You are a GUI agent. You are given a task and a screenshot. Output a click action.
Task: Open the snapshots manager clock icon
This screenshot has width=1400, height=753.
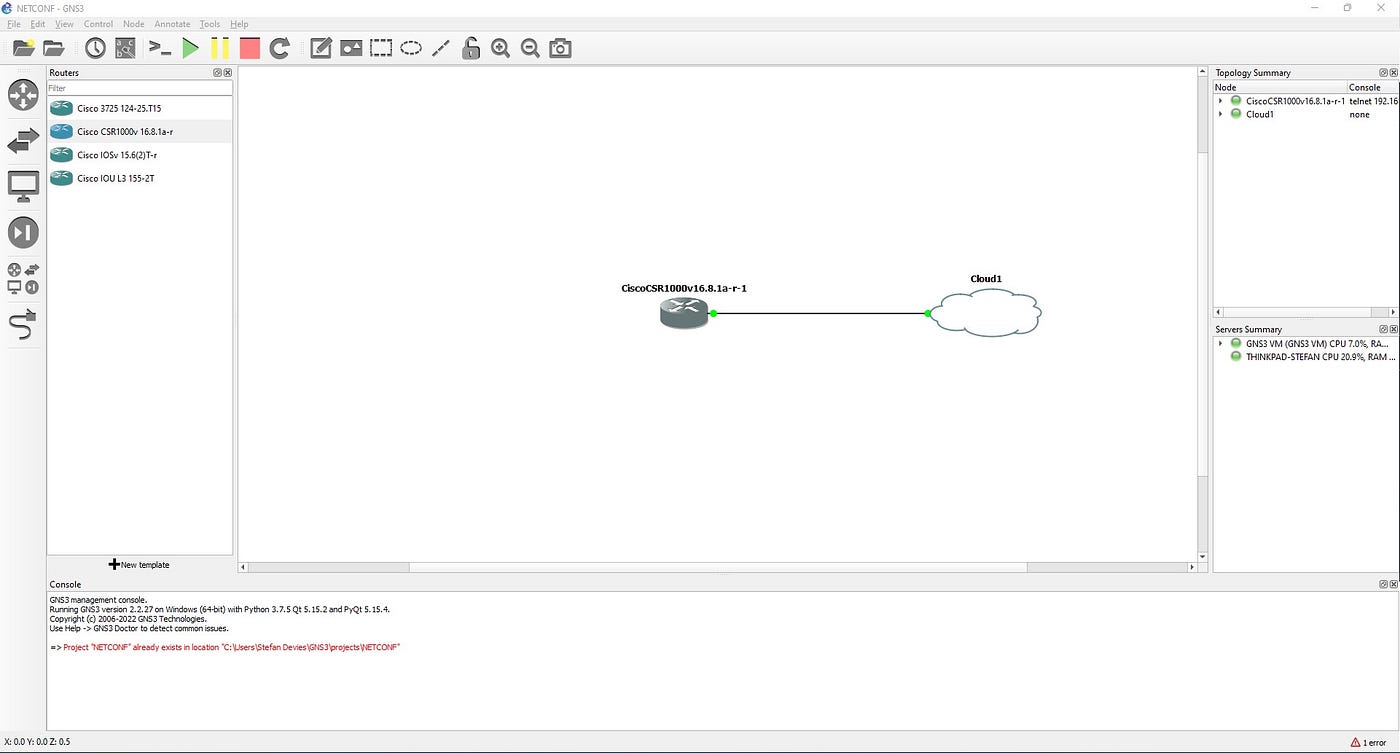95,48
